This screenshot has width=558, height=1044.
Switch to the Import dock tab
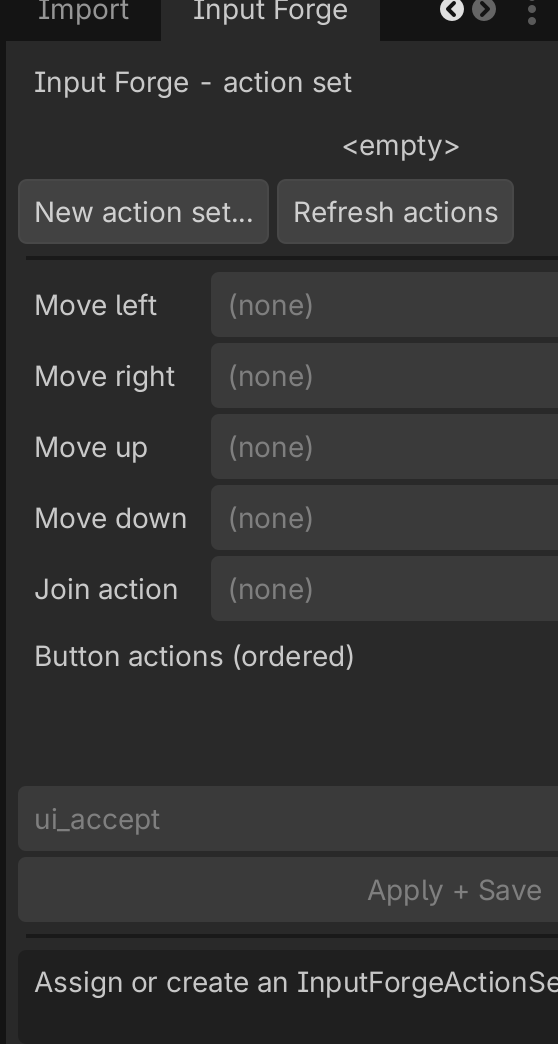click(83, 12)
